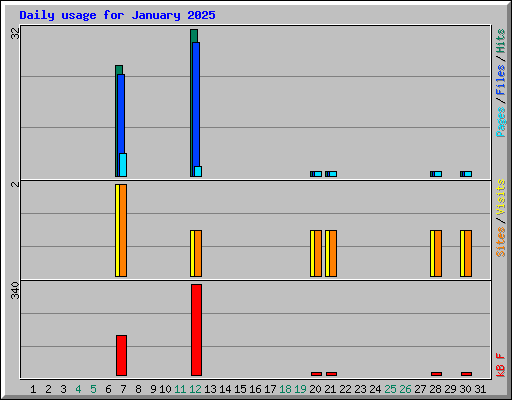The width and height of the screenshot is (512, 400).
Task: Click the y-axis value "340"
Action: [x=15, y=290]
